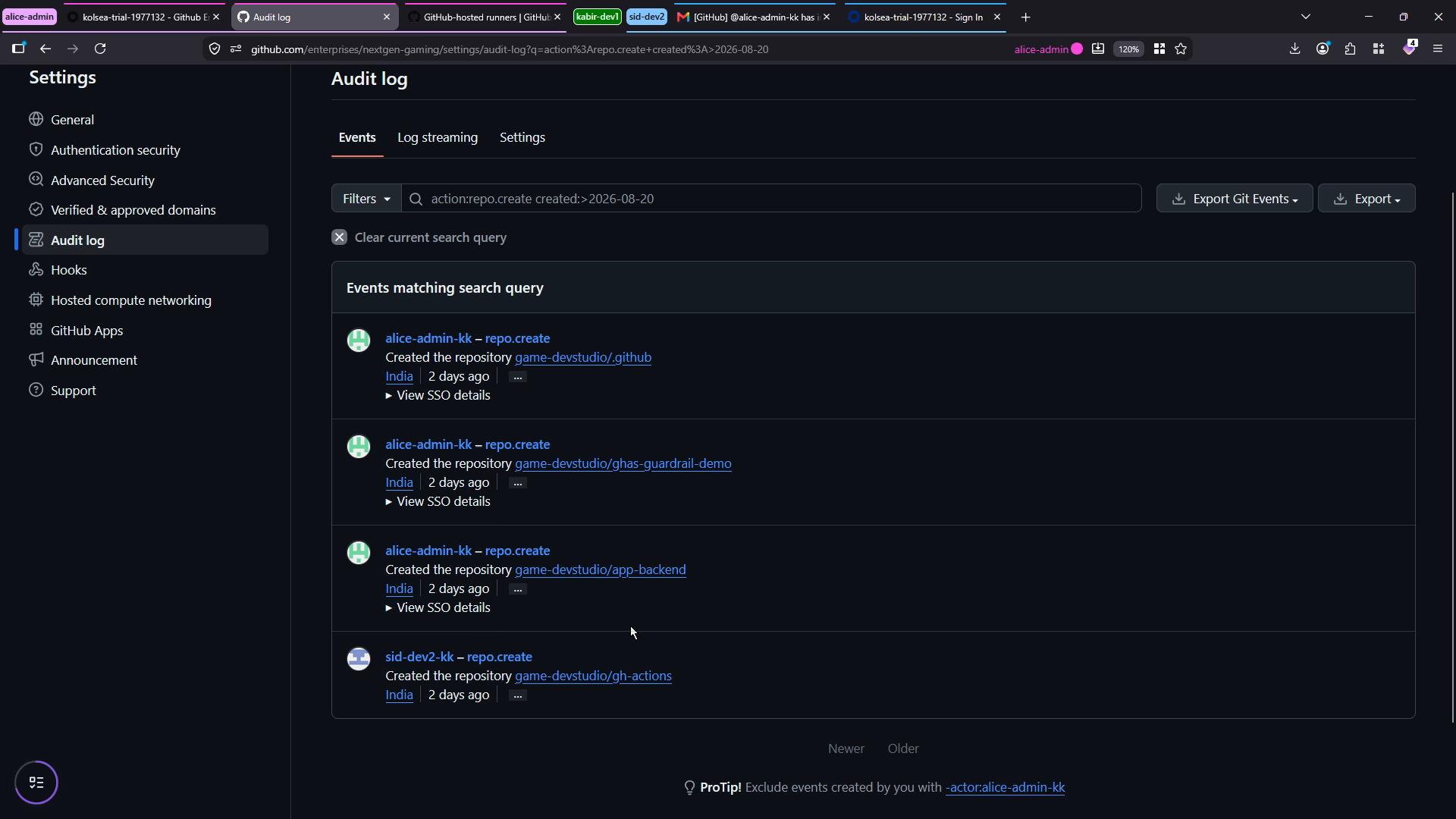Close the Audit log browser tab
The width and height of the screenshot is (1456, 819).
pyautogui.click(x=386, y=17)
